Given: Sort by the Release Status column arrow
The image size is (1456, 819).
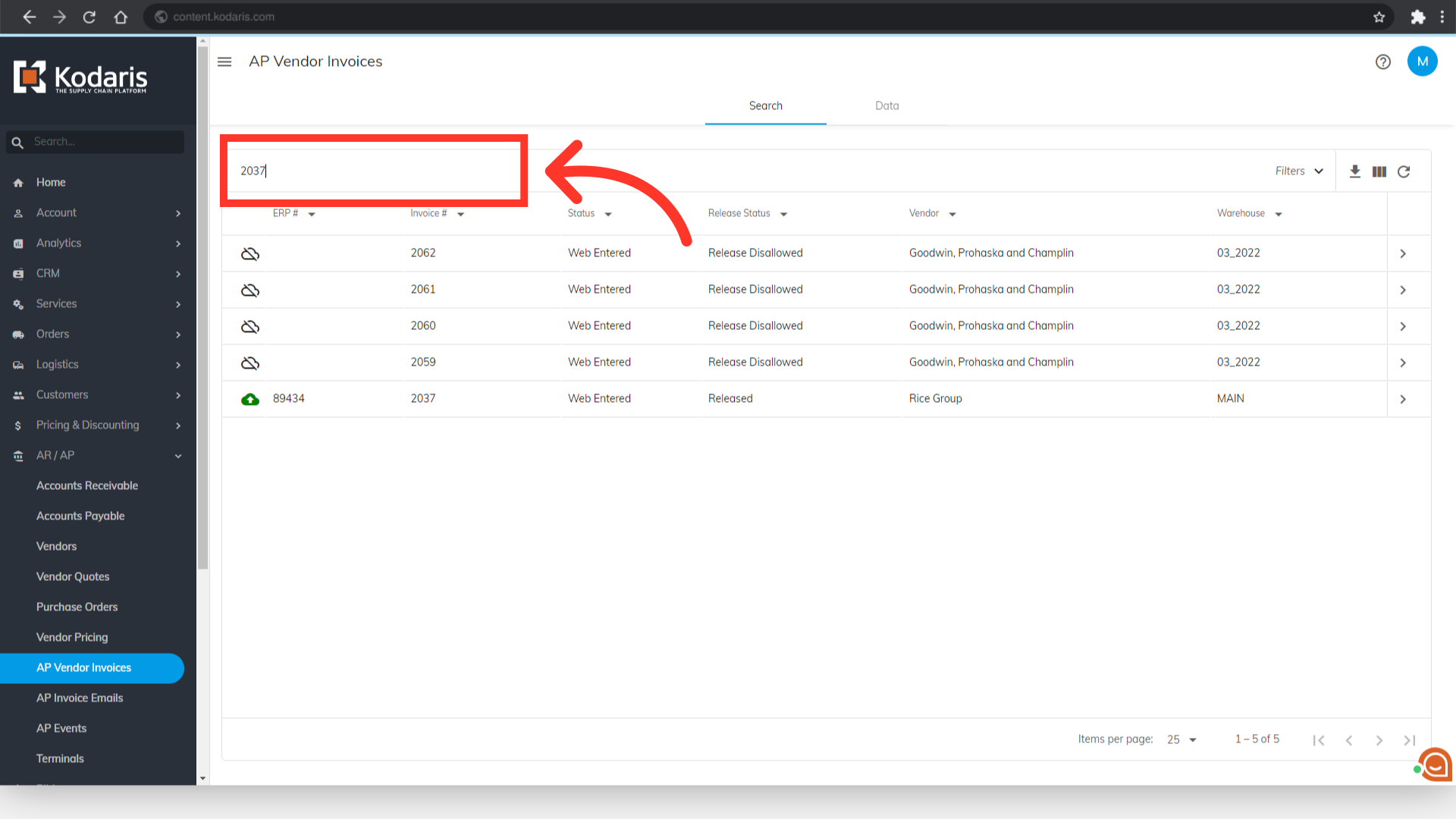Looking at the screenshot, I should pyautogui.click(x=783, y=215).
